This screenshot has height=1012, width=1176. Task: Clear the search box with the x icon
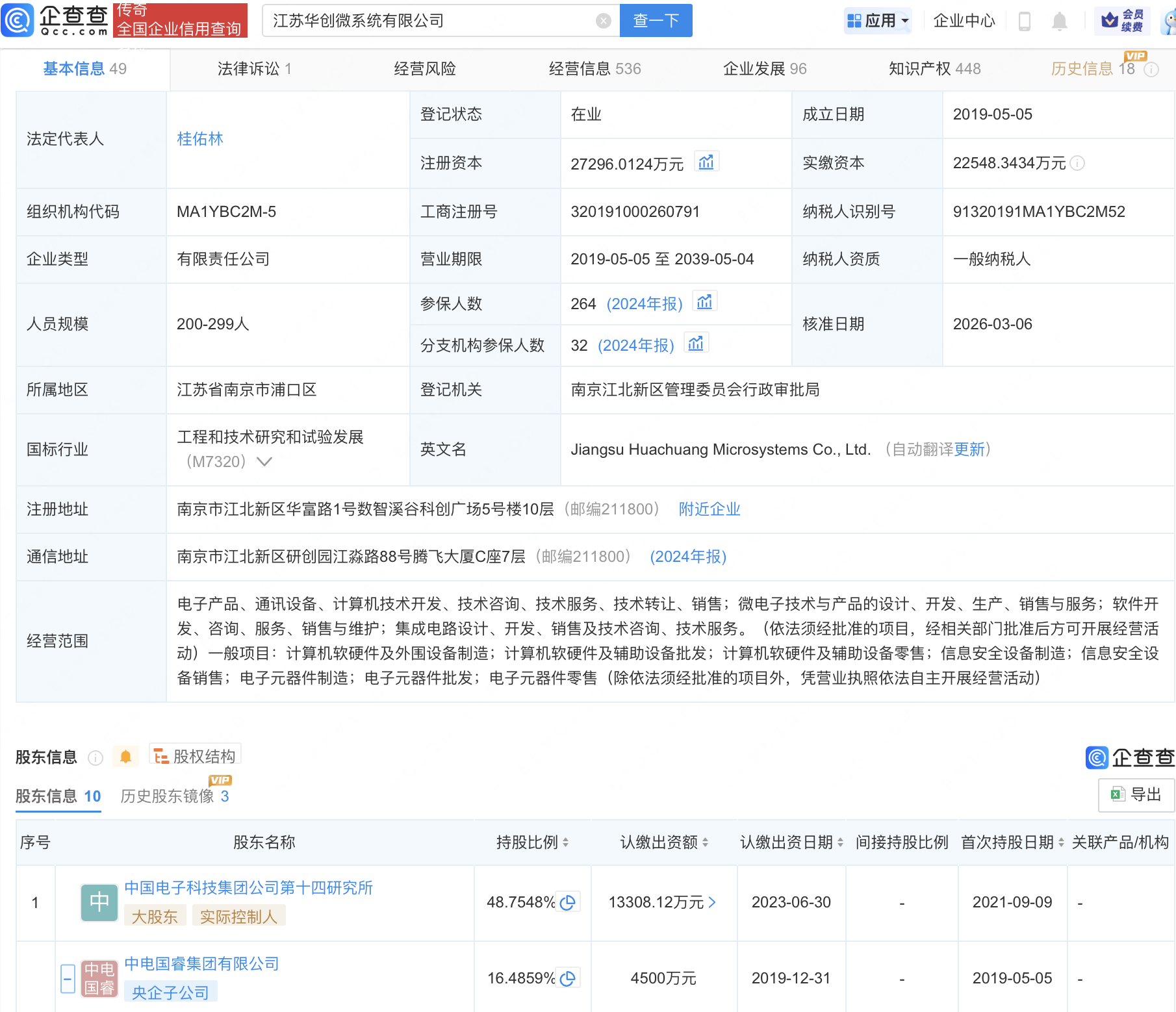604,20
